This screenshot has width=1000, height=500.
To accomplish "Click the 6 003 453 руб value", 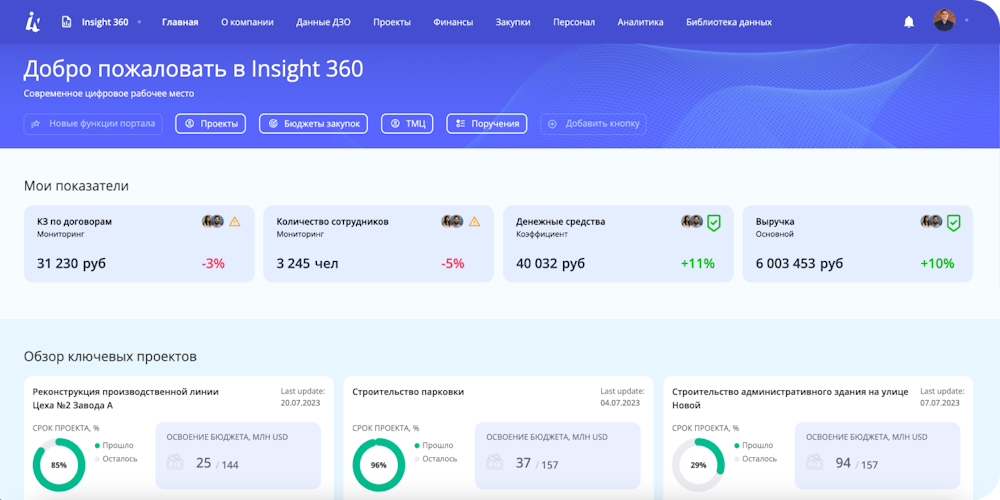I will click(799, 263).
